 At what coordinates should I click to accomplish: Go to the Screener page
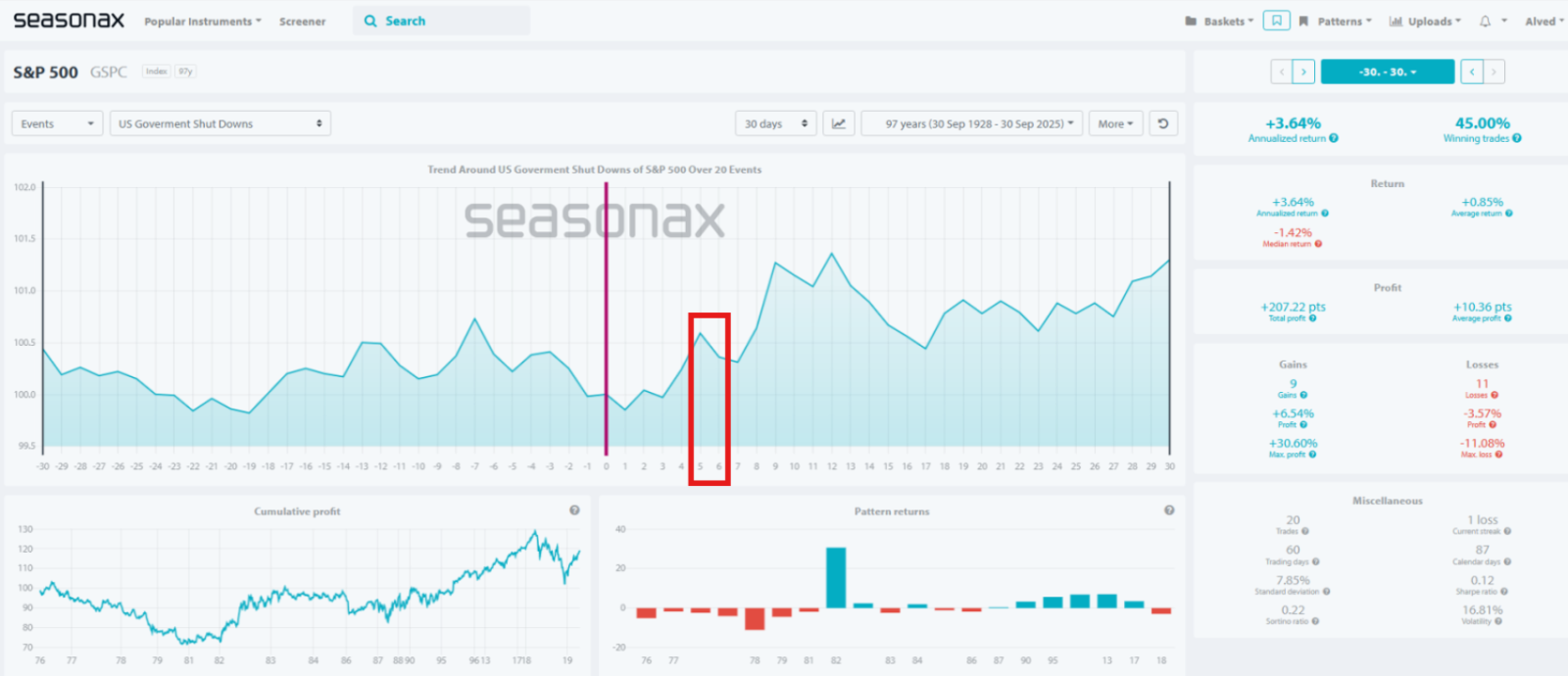coord(302,22)
